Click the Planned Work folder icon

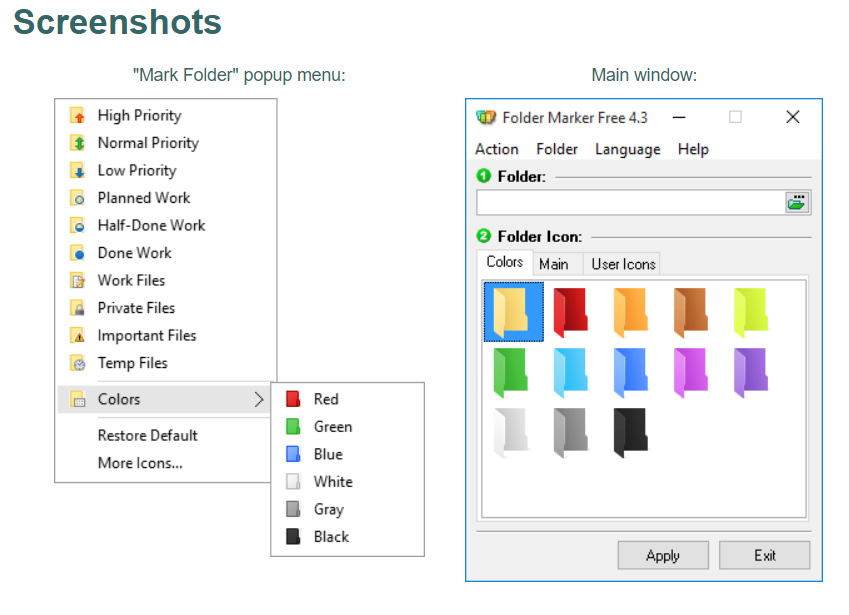(x=78, y=198)
